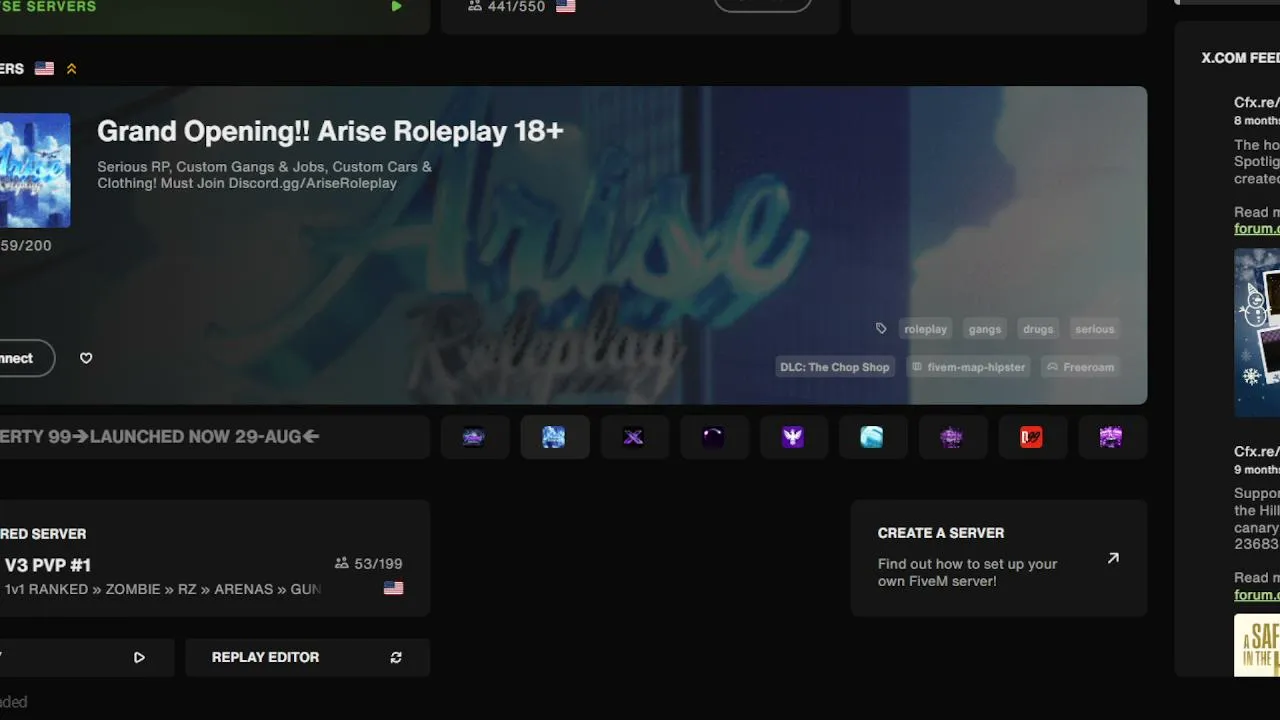This screenshot has width=1280, height=720.
Task: Click the Grand Opening!! Arise Roleplay 18+ title
Action: [x=330, y=131]
